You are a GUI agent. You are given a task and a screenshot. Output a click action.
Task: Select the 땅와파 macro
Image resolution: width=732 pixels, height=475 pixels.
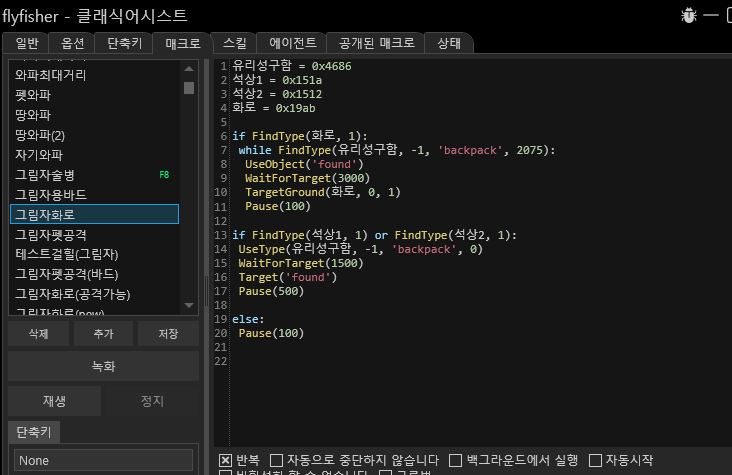tap(94, 115)
